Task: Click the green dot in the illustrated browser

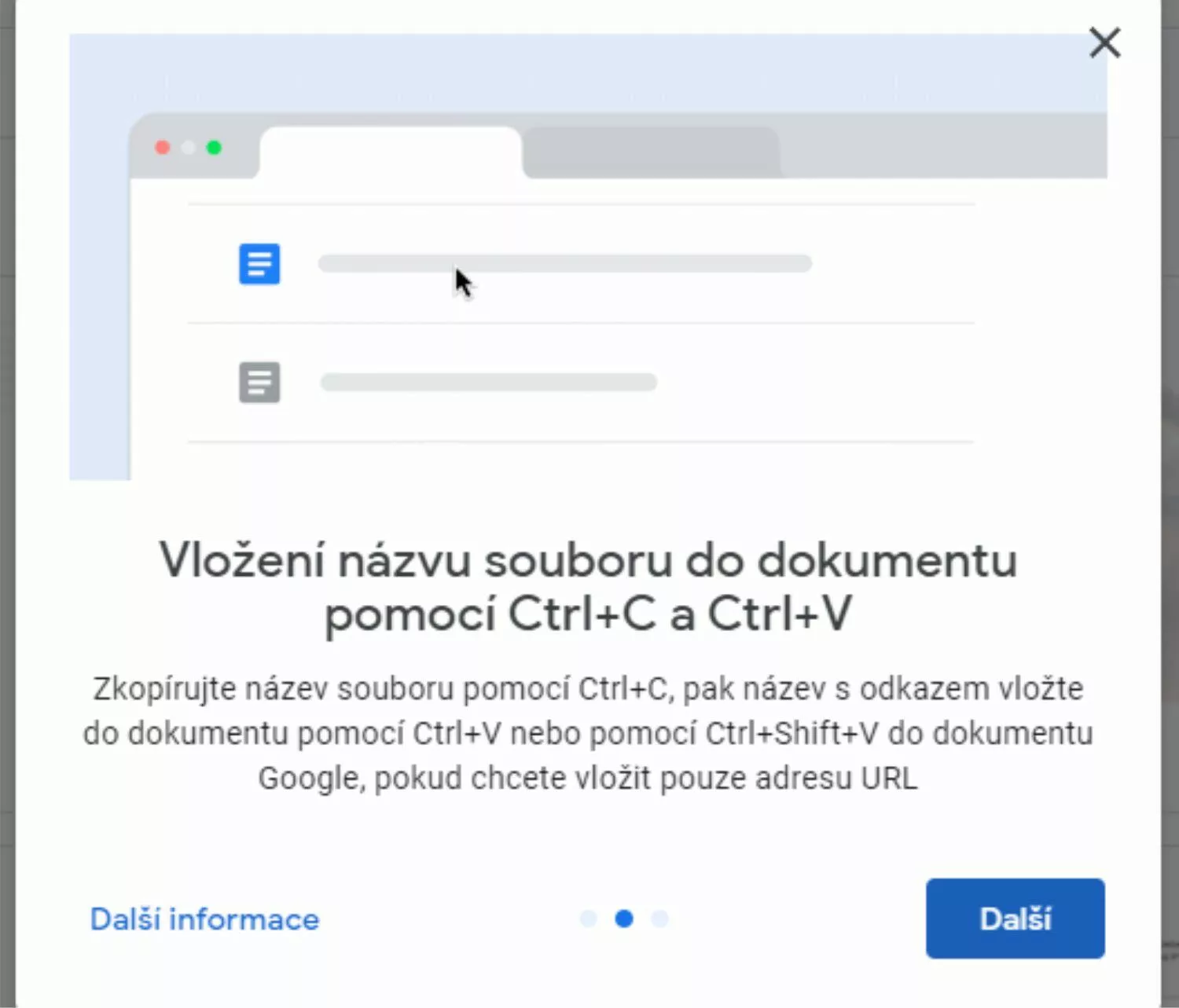Action: [214, 148]
